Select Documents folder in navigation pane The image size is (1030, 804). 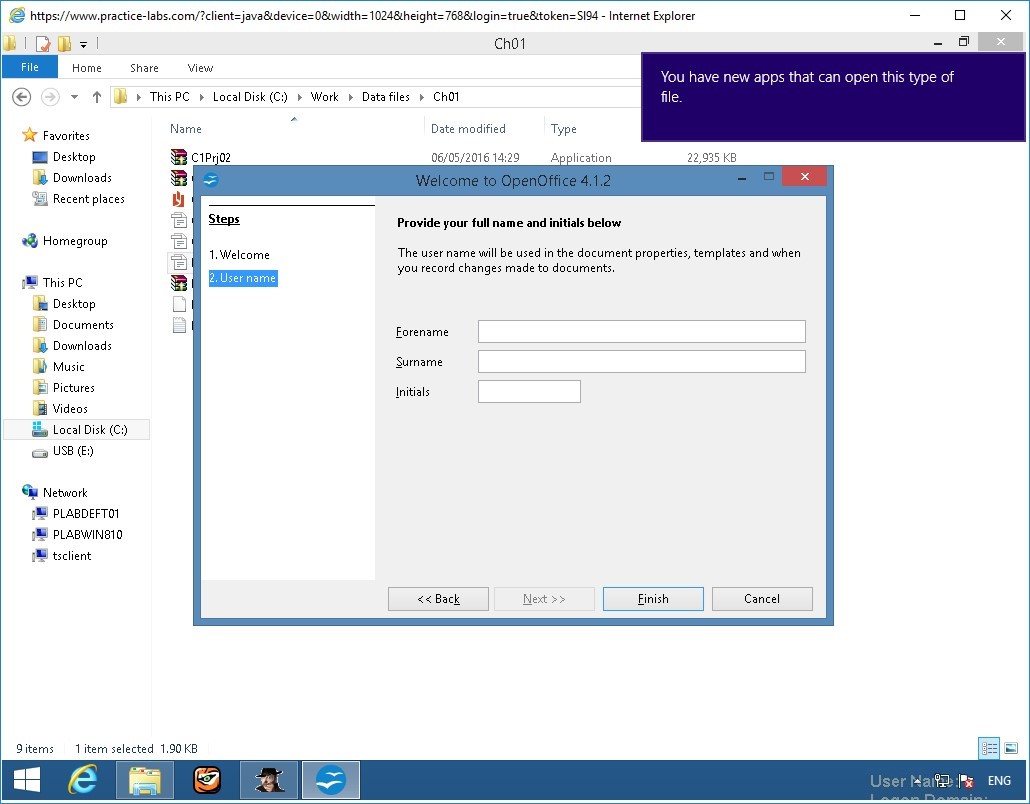(83, 324)
